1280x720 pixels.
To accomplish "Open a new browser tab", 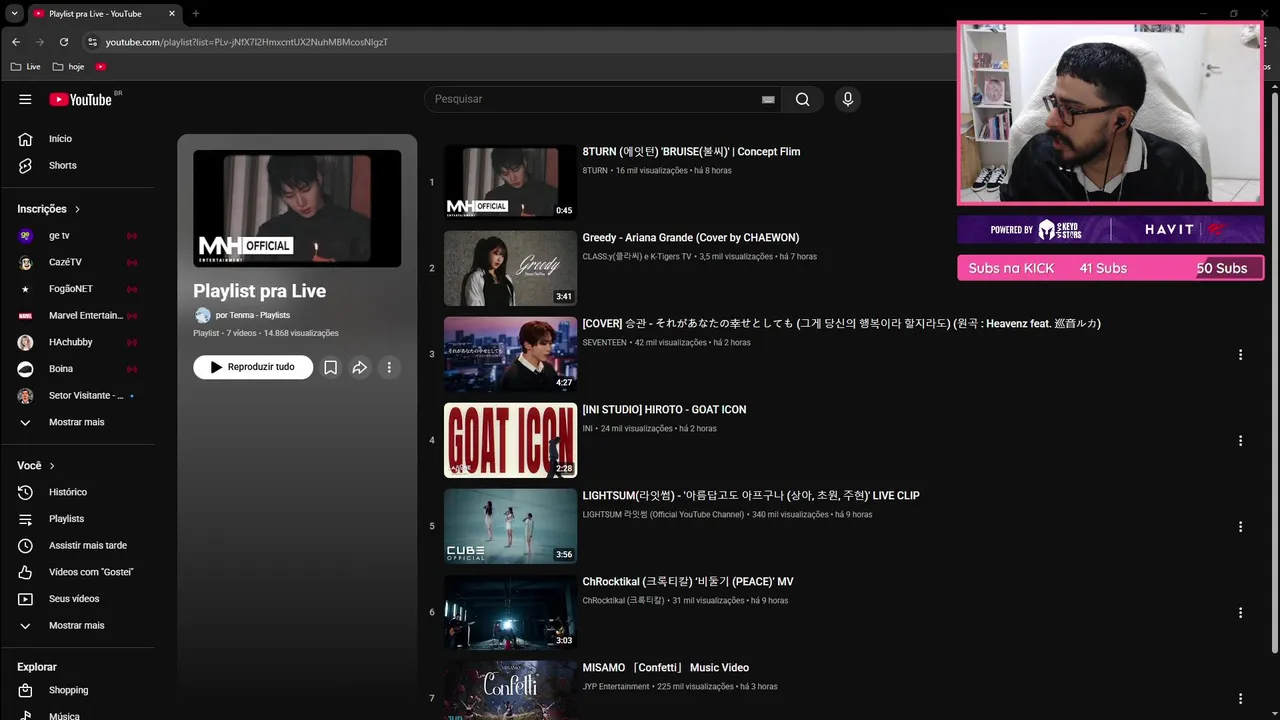I will click(x=196, y=14).
